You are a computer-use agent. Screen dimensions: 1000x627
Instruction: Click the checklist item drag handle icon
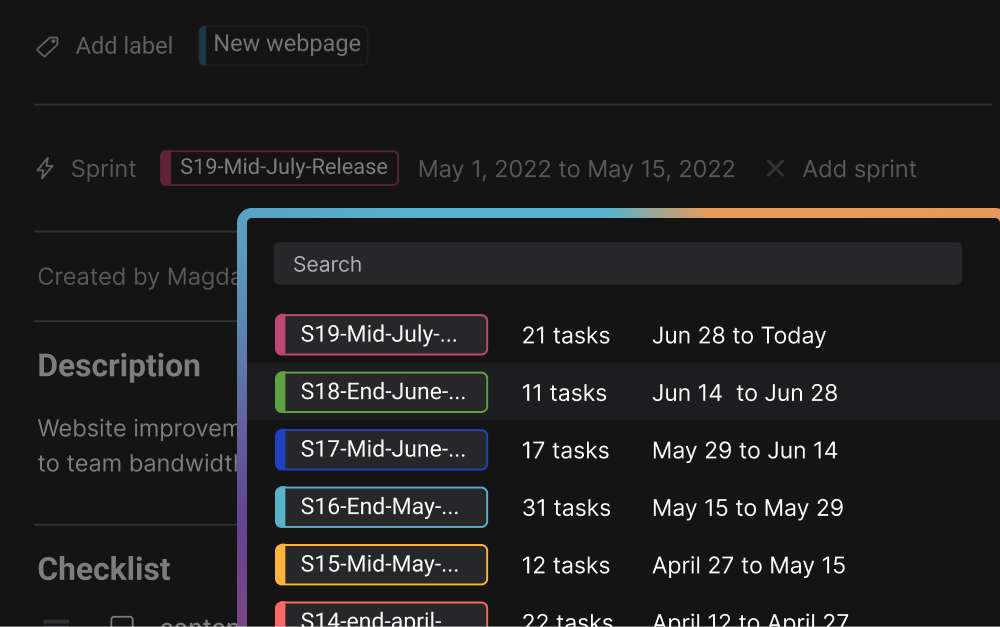coord(57,622)
